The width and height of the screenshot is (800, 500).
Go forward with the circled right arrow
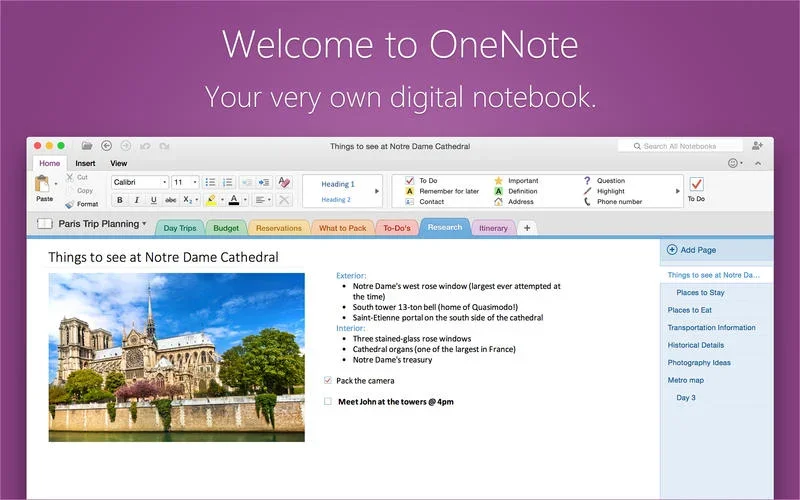pos(126,146)
